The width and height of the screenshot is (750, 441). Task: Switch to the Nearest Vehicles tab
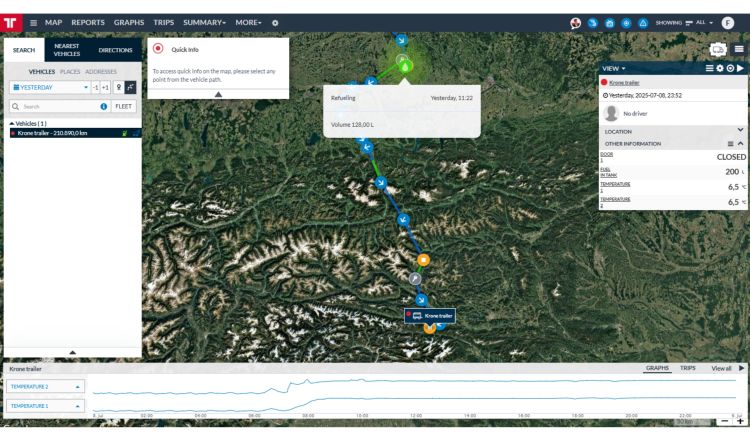[x=67, y=50]
